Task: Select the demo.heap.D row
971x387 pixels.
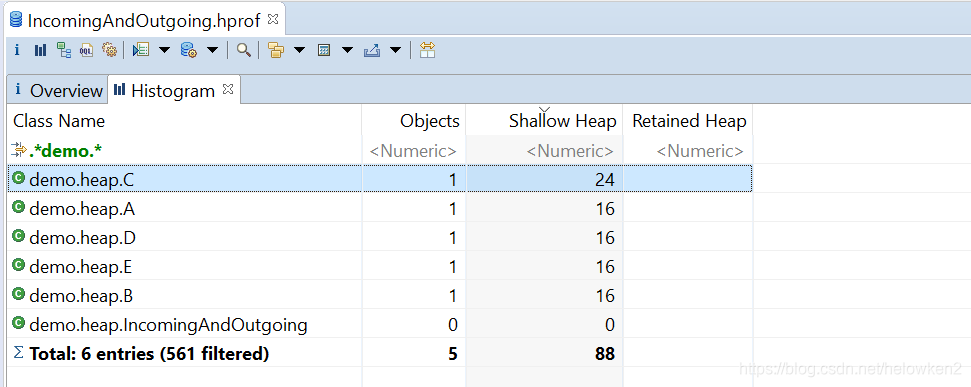Action: [380, 238]
